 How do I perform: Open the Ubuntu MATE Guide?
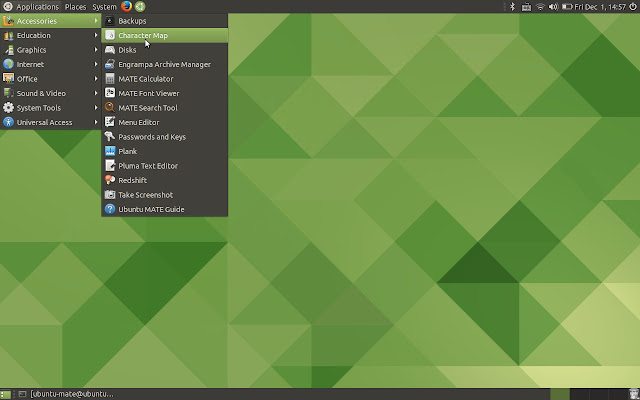coord(164,209)
